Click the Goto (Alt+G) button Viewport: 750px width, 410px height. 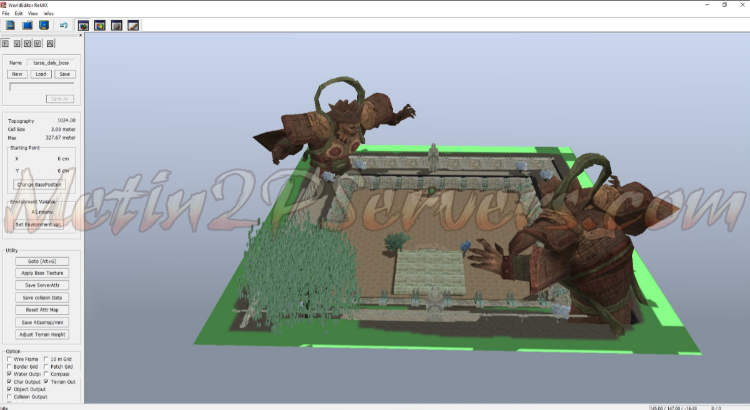click(x=42, y=261)
